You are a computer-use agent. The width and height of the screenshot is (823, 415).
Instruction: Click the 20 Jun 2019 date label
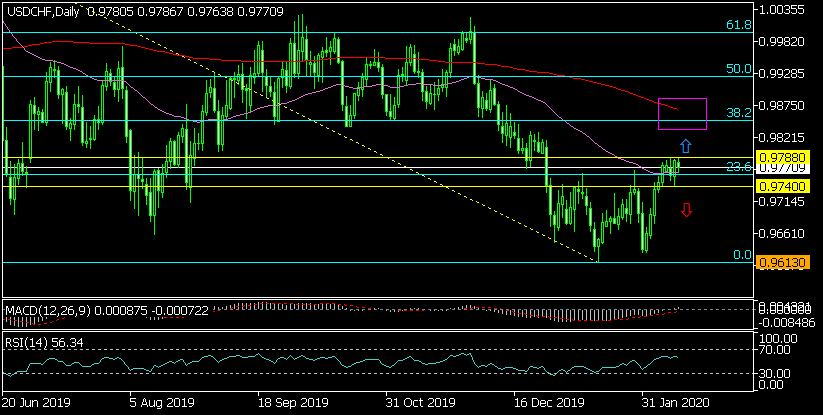point(36,403)
